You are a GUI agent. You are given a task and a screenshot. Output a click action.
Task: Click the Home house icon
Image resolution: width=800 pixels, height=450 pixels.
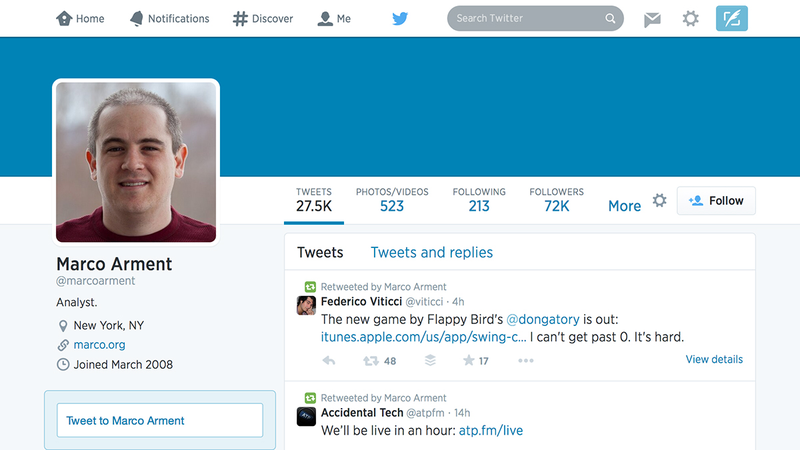click(x=64, y=19)
